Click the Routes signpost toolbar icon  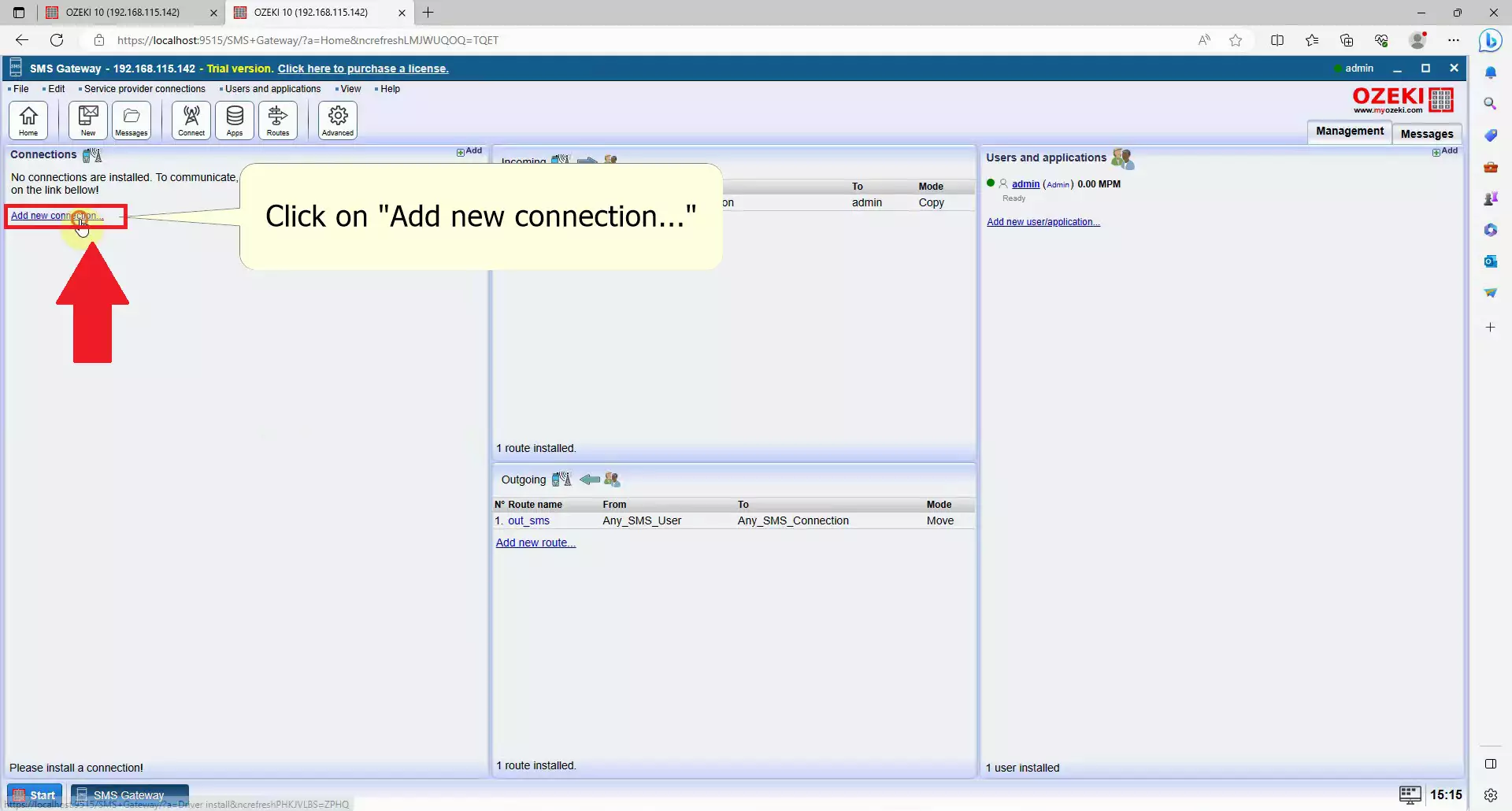pyautogui.click(x=278, y=120)
